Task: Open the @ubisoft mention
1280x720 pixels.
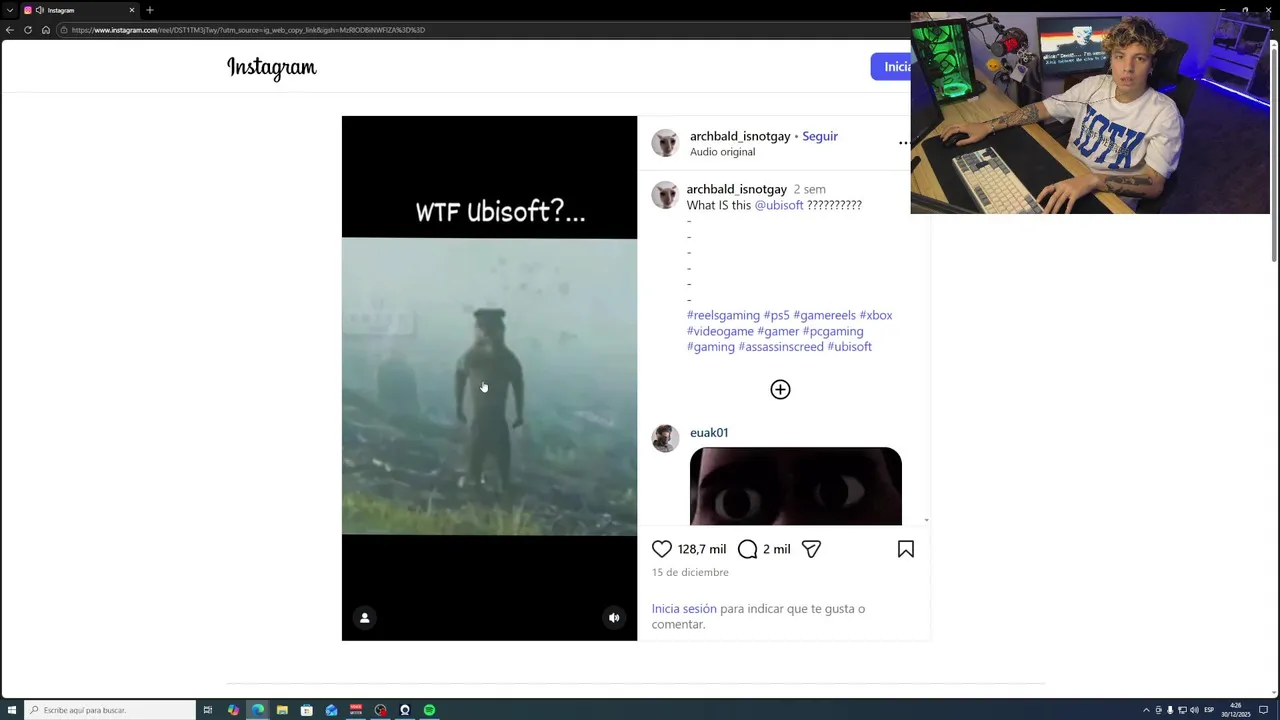Action: [779, 205]
